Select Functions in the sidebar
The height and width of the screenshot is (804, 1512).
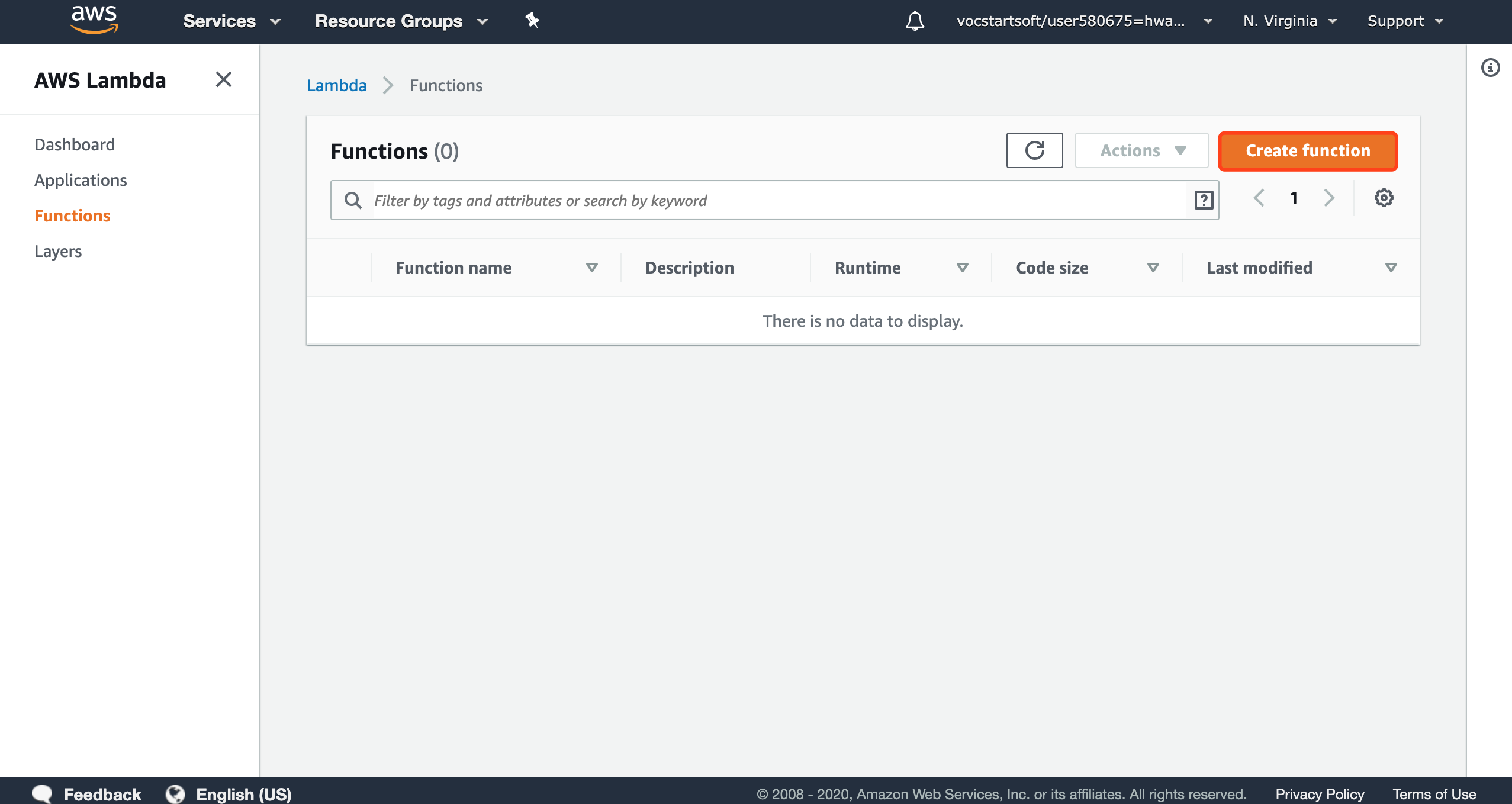tap(72, 216)
